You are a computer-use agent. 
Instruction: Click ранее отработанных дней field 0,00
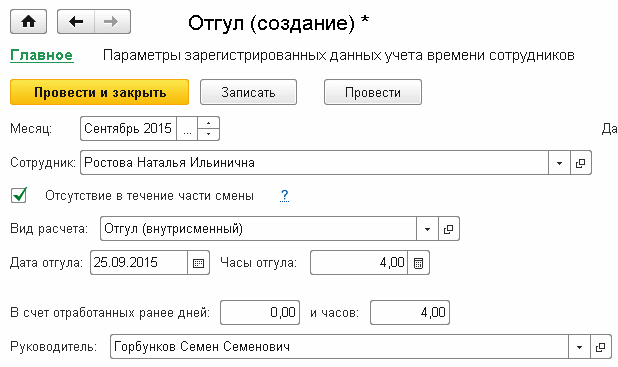[x=260, y=313]
